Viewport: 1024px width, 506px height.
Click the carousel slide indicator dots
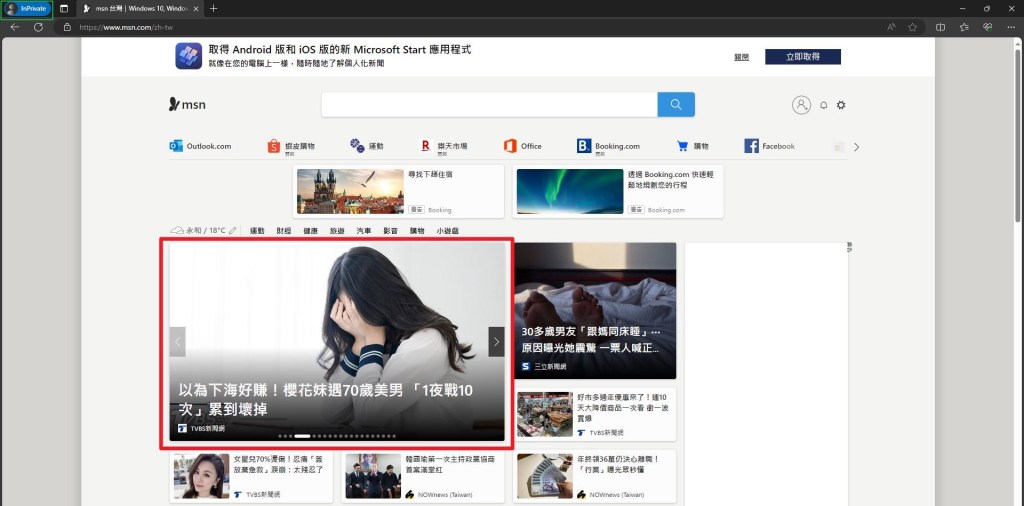[337, 436]
